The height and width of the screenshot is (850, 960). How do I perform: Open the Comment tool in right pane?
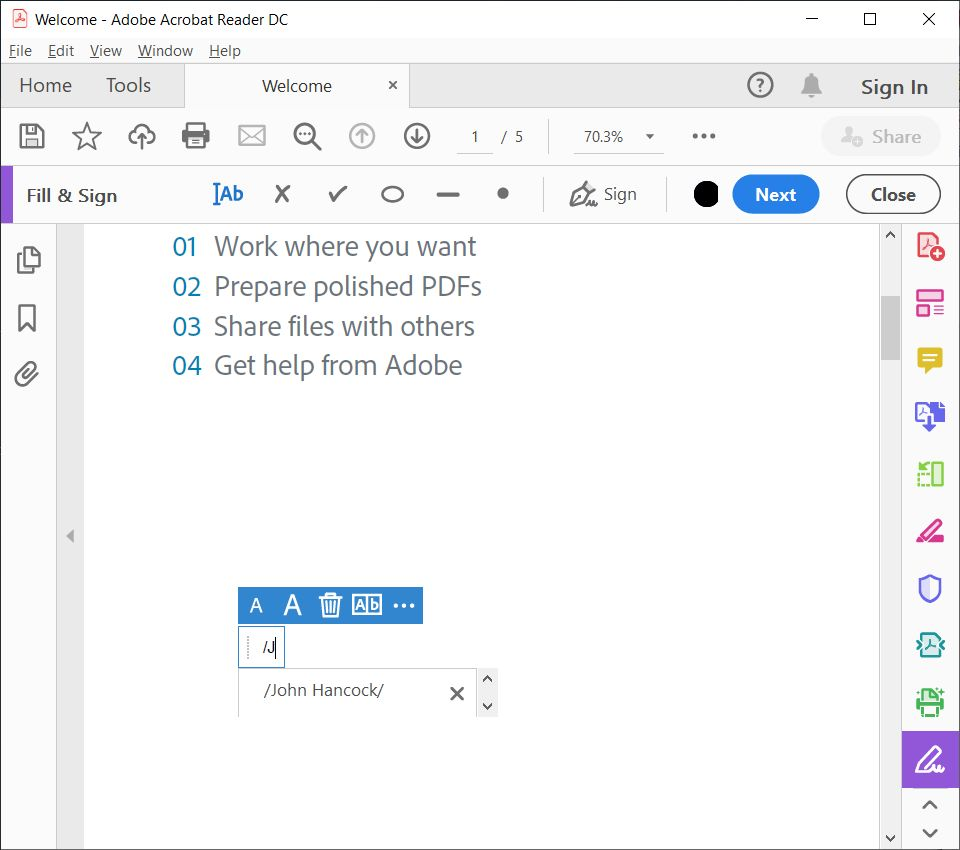pos(929,360)
